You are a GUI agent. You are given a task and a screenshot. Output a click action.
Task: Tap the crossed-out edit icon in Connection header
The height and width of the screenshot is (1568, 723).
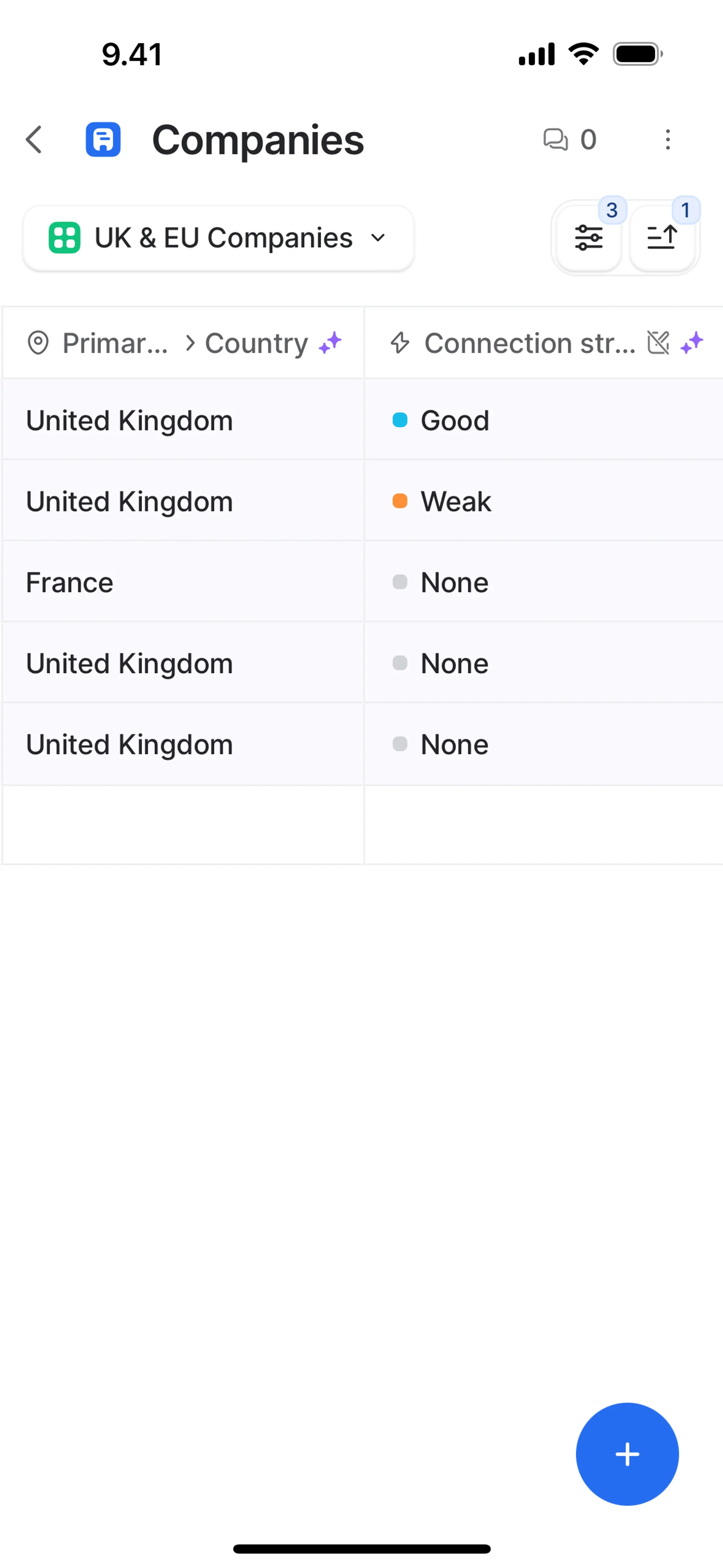tap(658, 343)
